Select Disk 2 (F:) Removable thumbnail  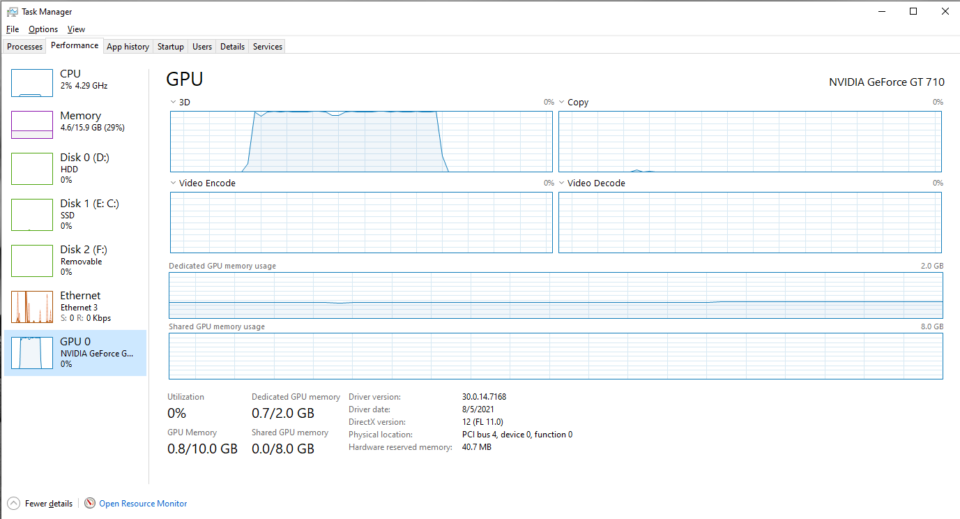(31, 260)
